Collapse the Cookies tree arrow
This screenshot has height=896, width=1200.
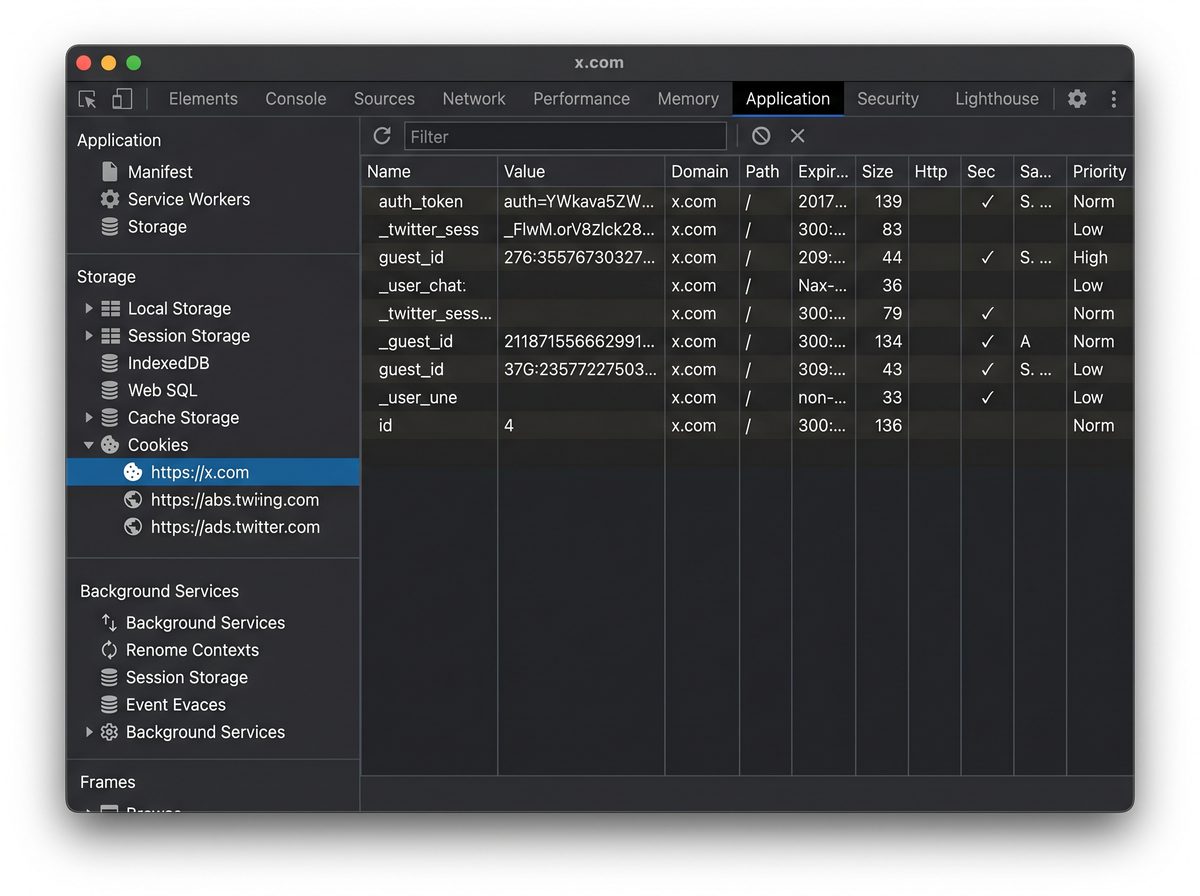tap(89, 445)
